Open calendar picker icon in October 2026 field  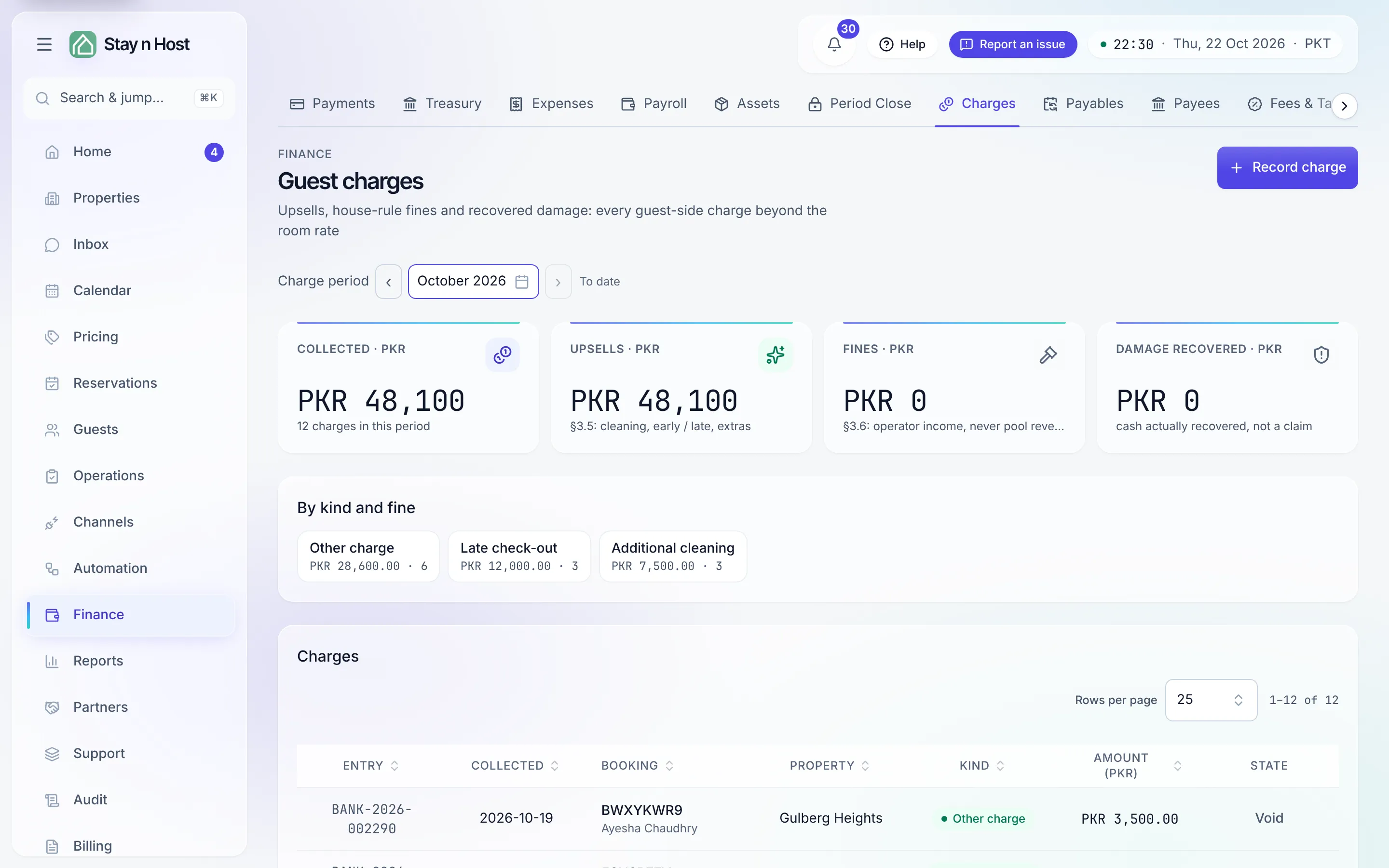point(522,281)
